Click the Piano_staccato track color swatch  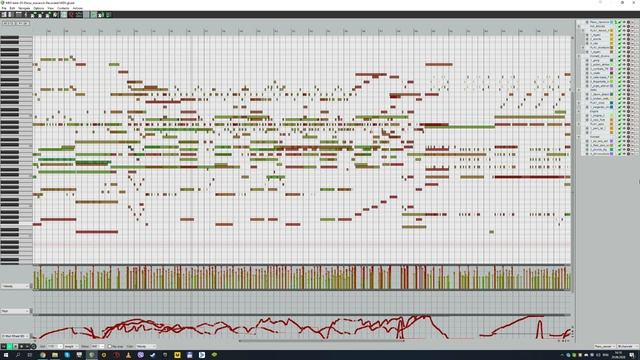click(611, 22)
